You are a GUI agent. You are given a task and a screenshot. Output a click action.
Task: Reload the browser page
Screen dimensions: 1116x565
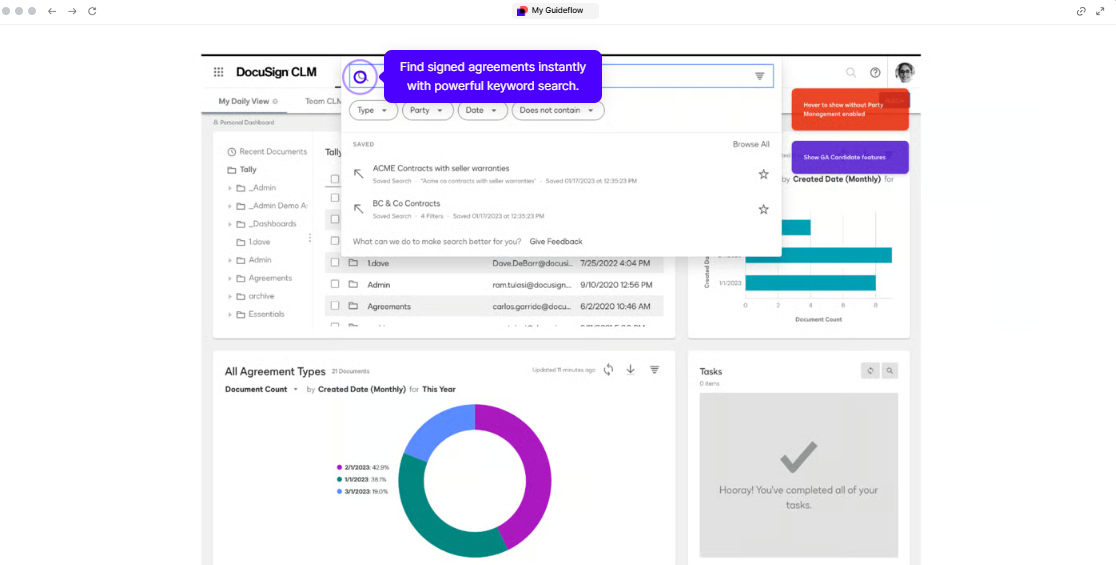[x=92, y=11]
